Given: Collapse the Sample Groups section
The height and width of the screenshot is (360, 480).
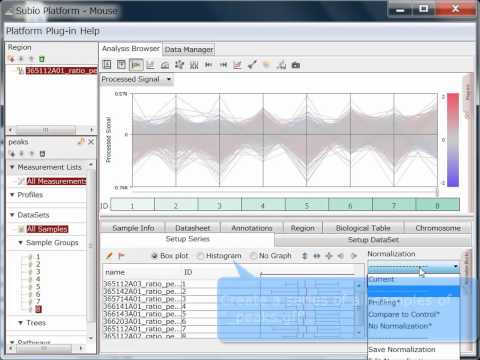Looking at the screenshot, I should pos(21,243).
